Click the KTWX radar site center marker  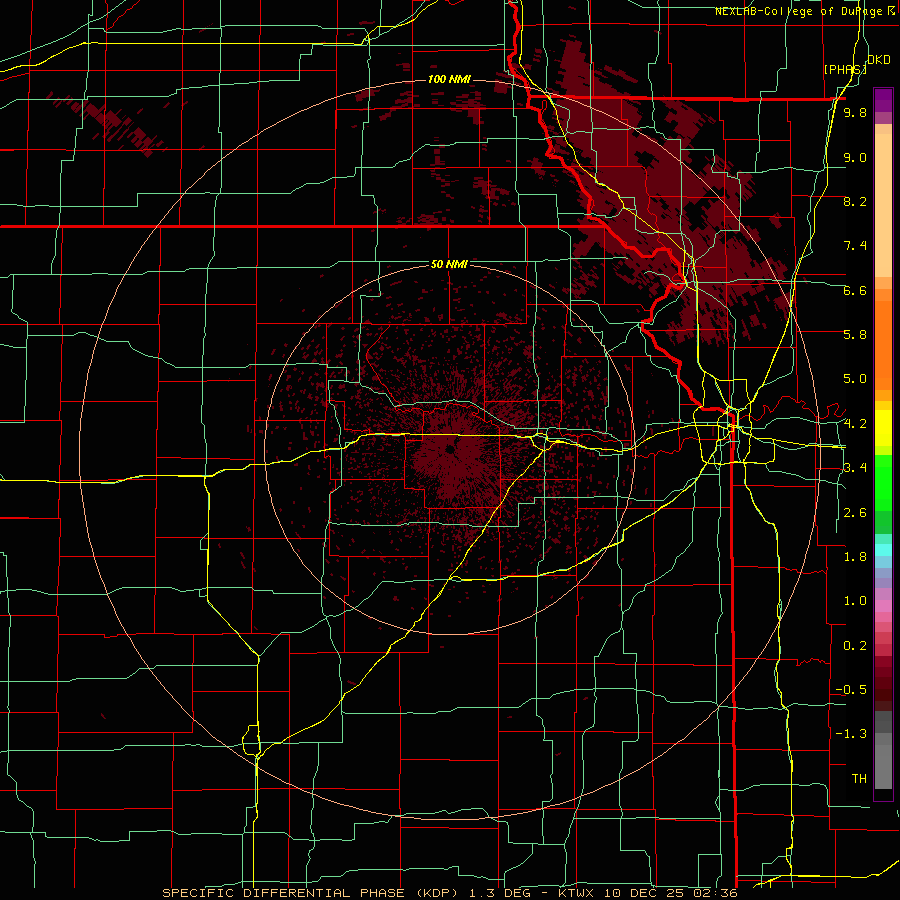[451, 449]
